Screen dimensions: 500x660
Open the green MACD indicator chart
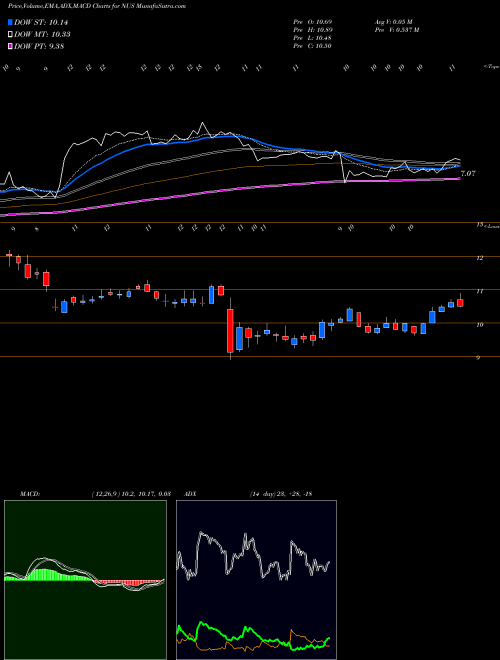pyautogui.click(x=85, y=580)
